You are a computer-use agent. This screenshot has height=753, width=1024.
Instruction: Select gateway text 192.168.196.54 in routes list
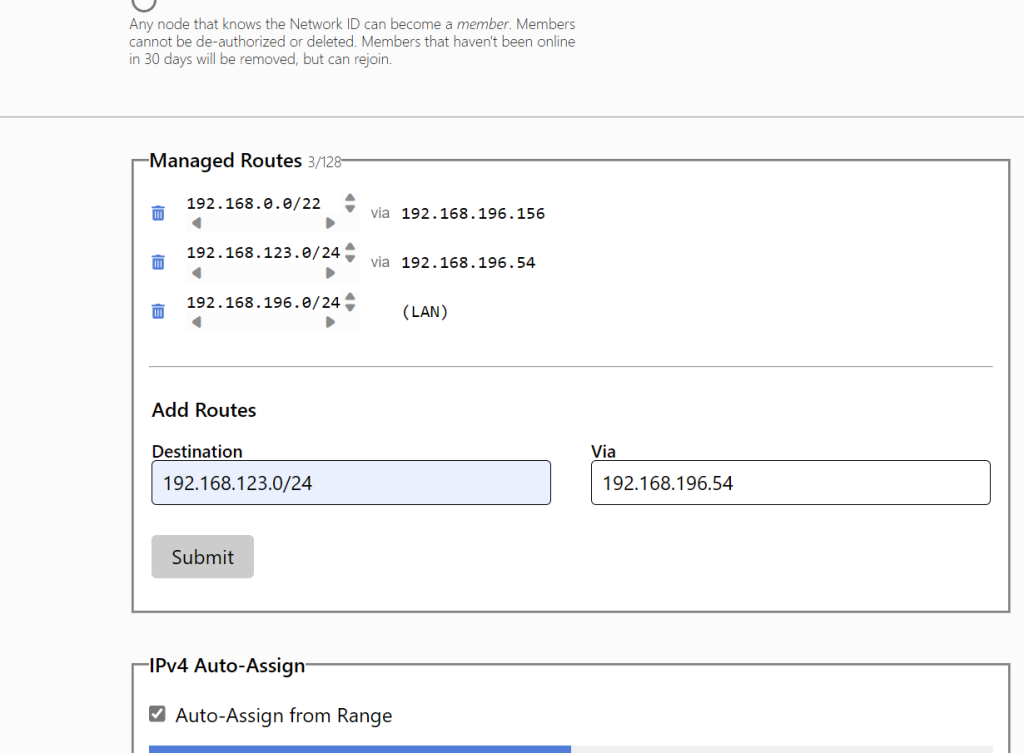point(468,263)
